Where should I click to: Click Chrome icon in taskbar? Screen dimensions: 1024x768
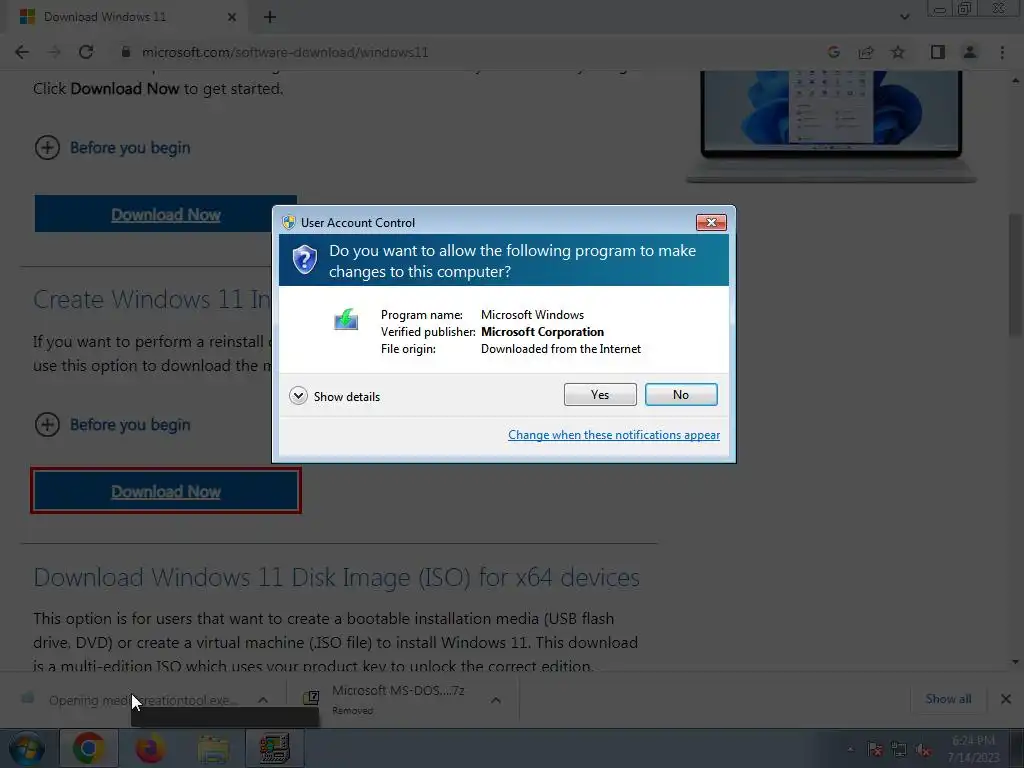tap(88, 748)
